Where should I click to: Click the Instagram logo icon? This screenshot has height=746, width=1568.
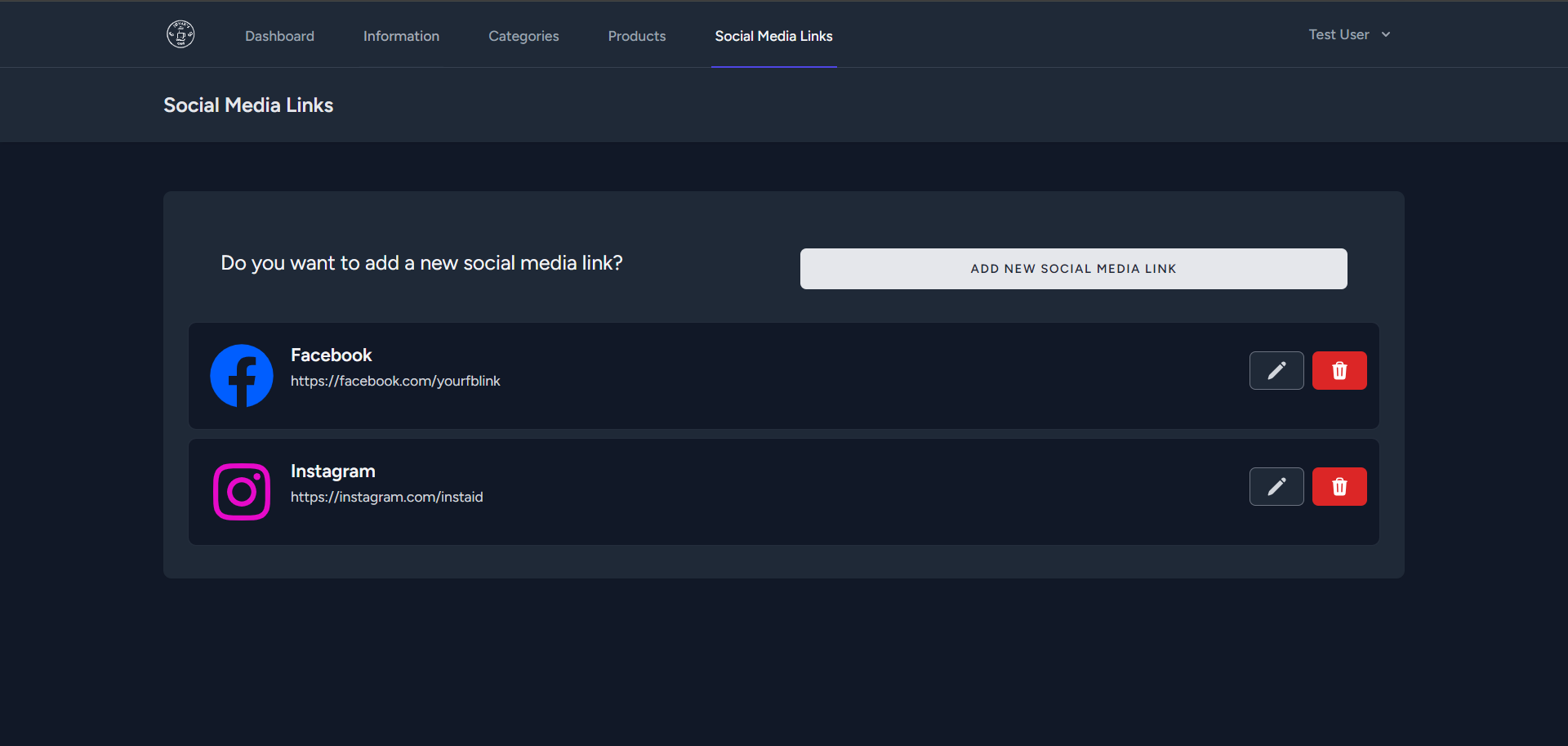(x=241, y=491)
